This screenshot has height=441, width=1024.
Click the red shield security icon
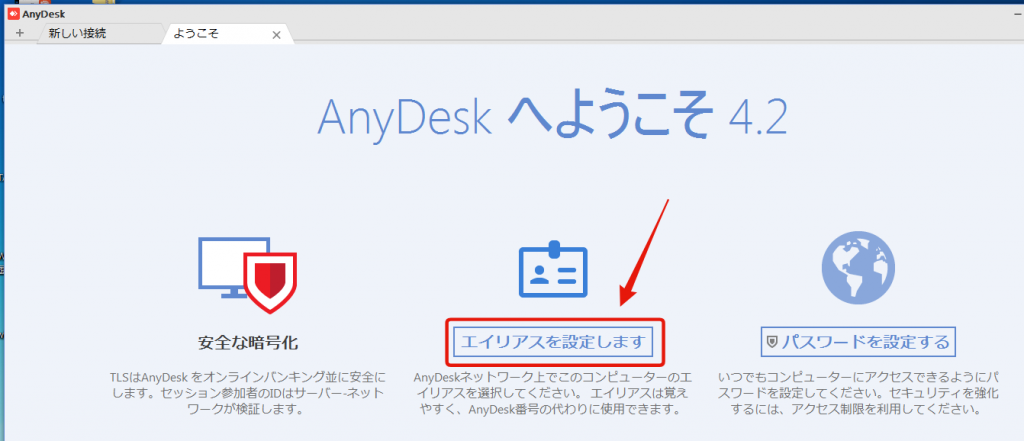[x=271, y=279]
